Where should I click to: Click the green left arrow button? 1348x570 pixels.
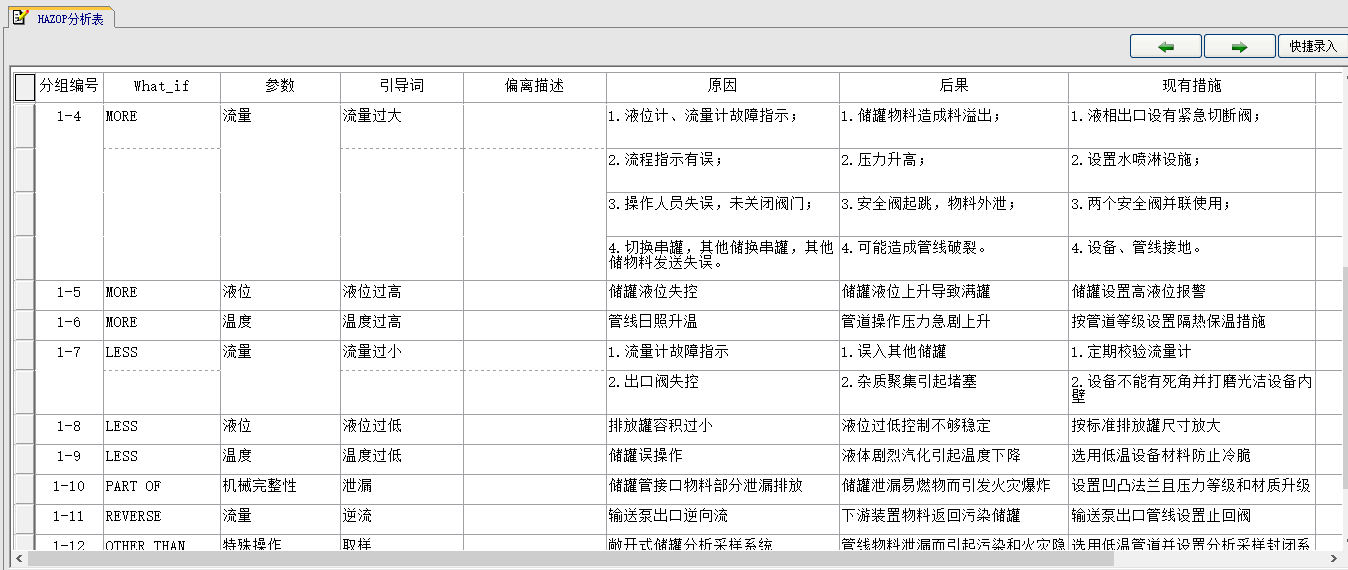(x=1165, y=46)
